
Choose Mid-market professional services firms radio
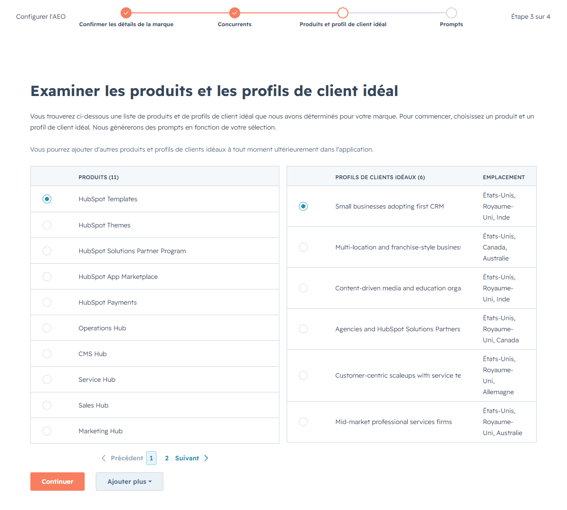click(x=303, y=422)
